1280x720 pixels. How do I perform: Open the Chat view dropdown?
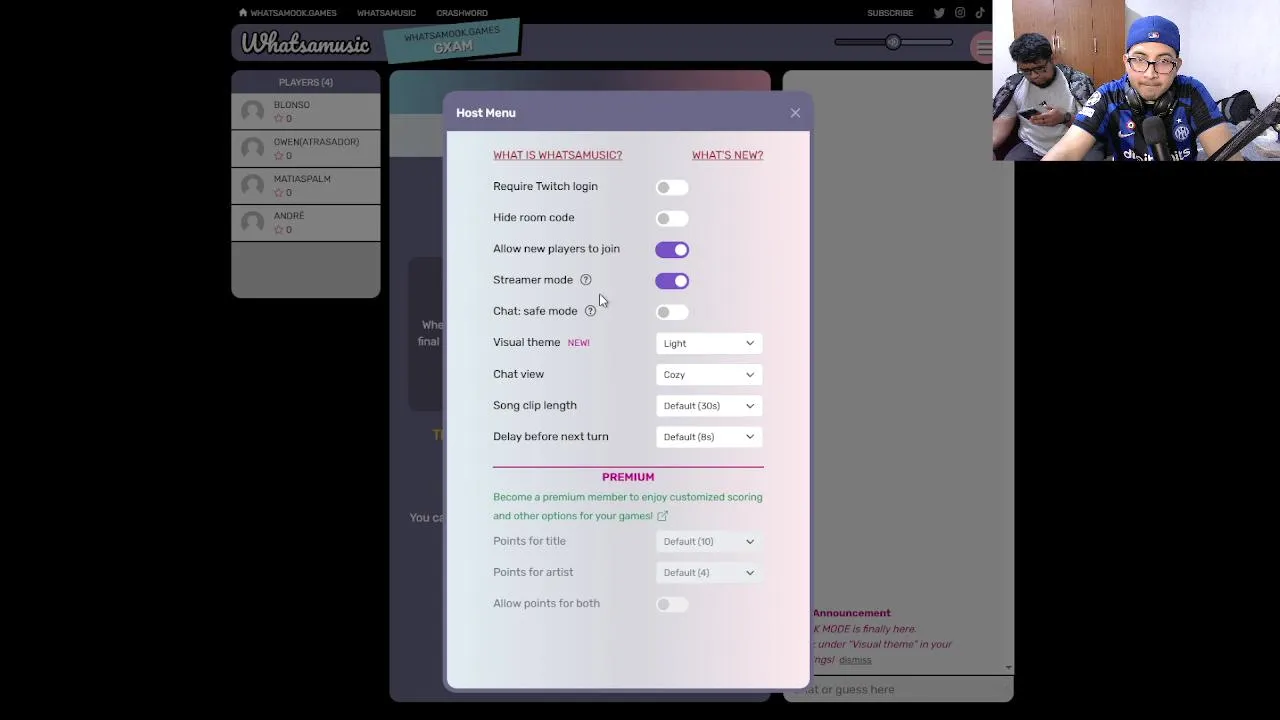(x=709, y=374)
